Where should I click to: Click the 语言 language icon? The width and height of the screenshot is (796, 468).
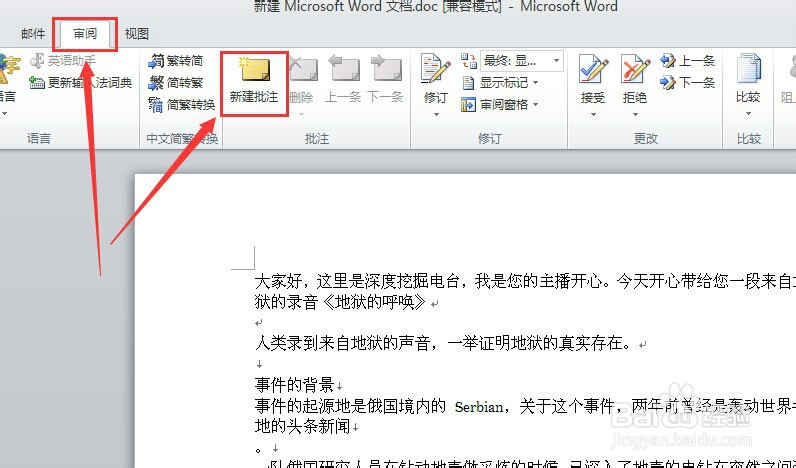(9, 69)
